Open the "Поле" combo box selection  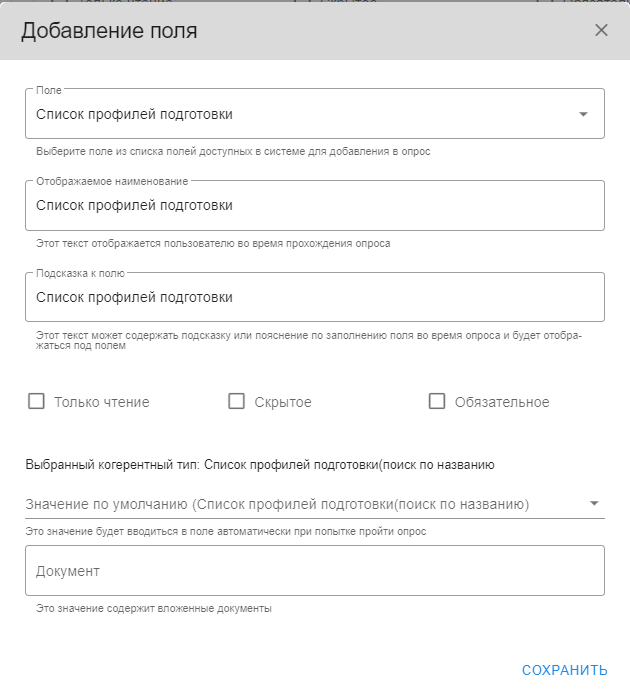pos(300,114)
